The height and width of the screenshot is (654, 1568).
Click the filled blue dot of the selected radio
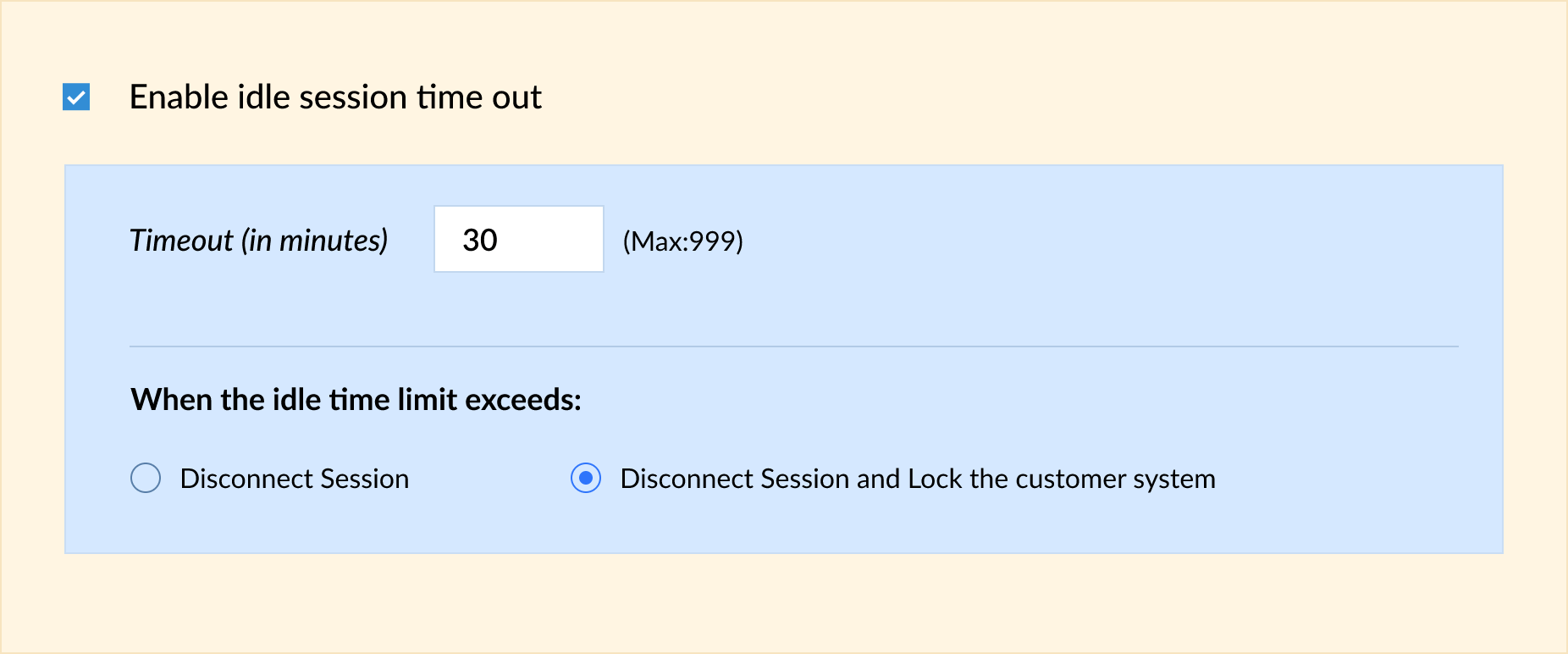click(586, 478)
